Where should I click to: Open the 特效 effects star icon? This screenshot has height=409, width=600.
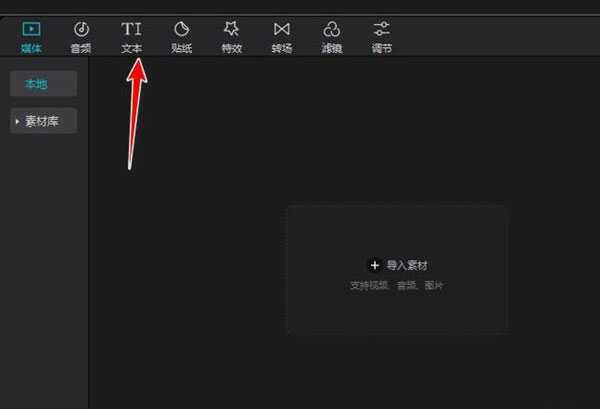[x=232, y=29]
